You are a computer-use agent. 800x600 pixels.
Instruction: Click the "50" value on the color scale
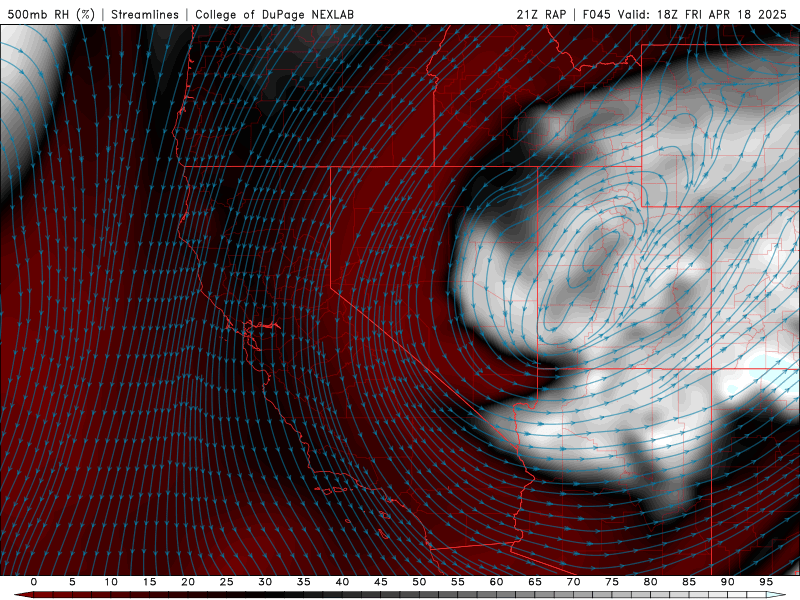click(x=419, y=582)
